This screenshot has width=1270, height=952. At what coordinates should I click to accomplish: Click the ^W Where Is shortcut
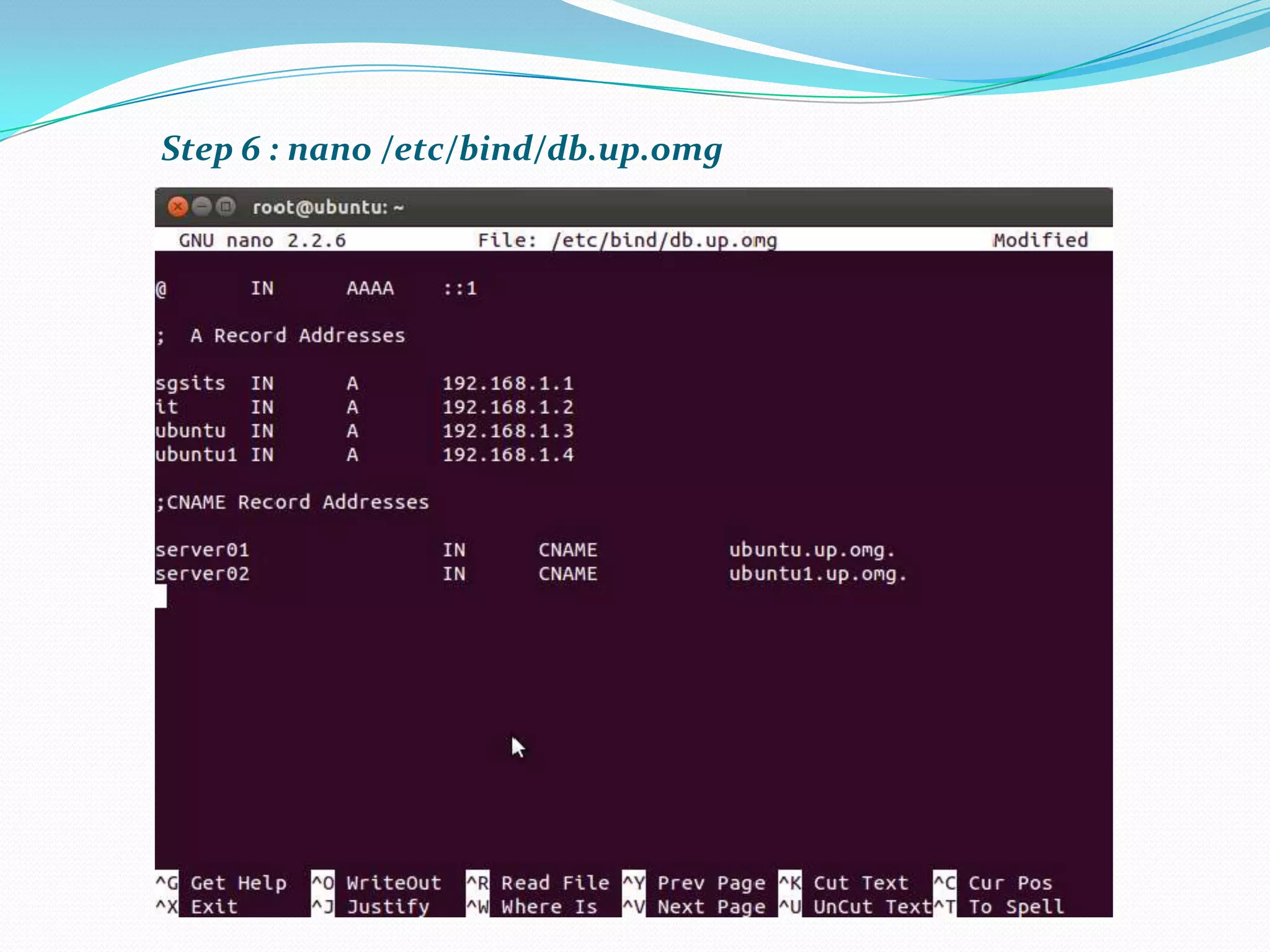tap(532, 907)
